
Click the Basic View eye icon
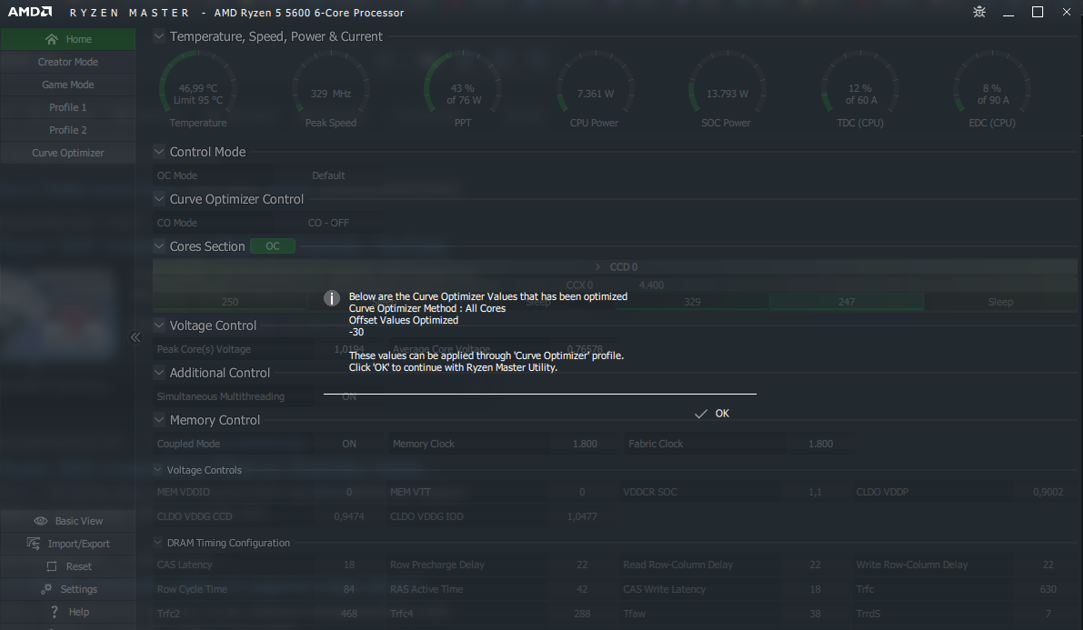41,521
